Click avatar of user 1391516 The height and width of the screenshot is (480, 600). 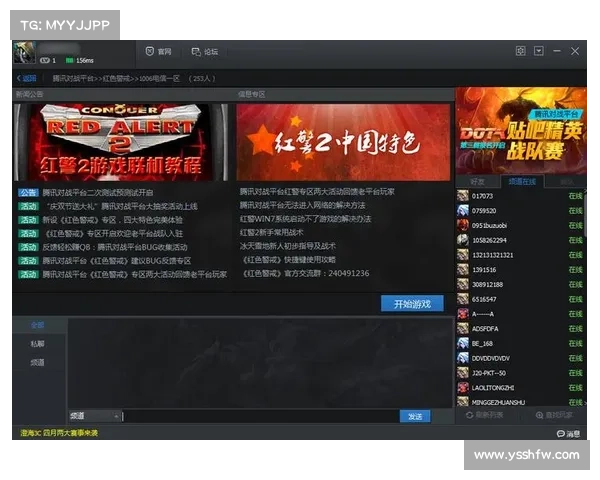(x=463, y=270)
